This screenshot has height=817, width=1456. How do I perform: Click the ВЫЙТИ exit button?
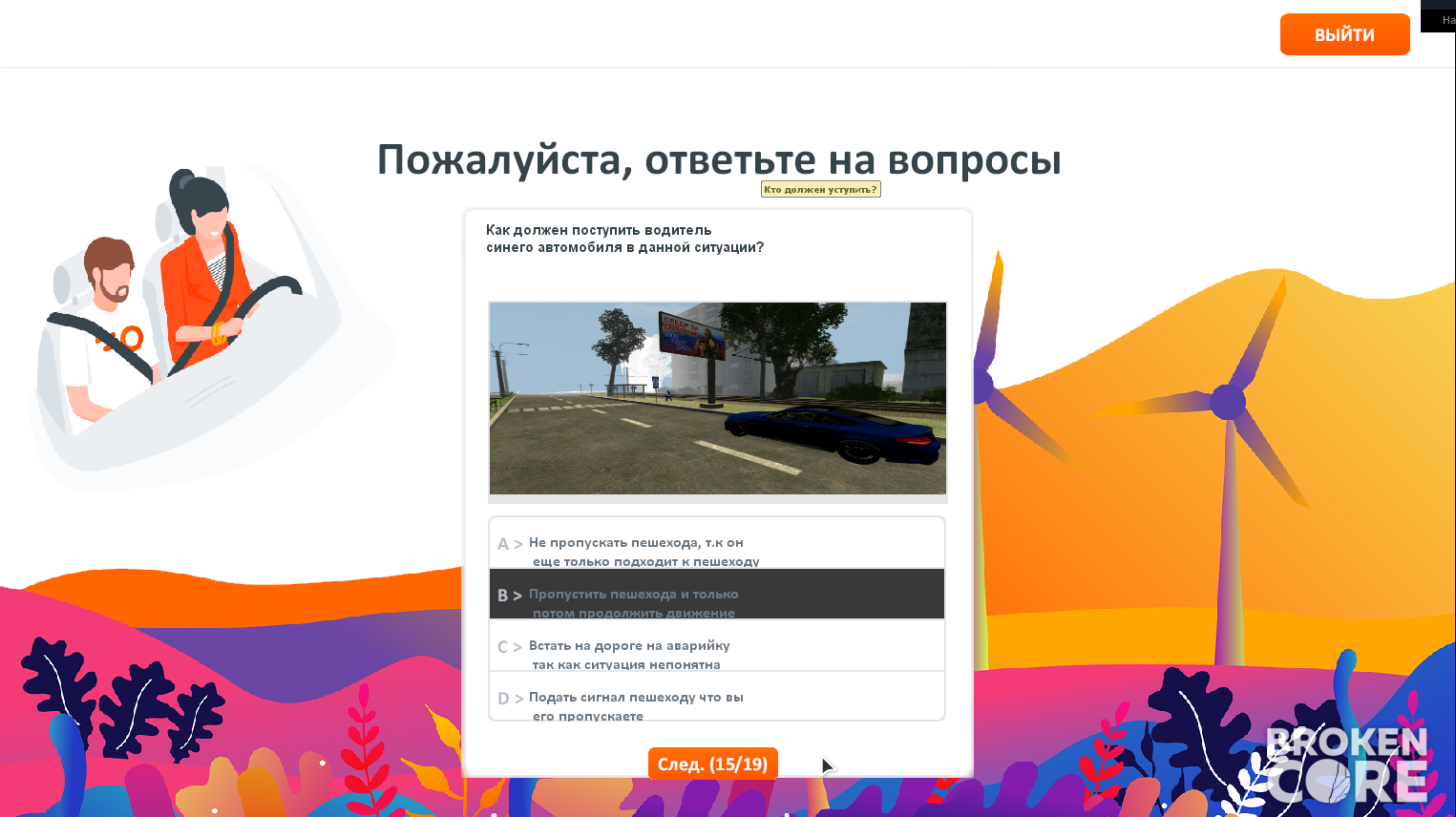pyautogui.click(x=1344, y=34)
